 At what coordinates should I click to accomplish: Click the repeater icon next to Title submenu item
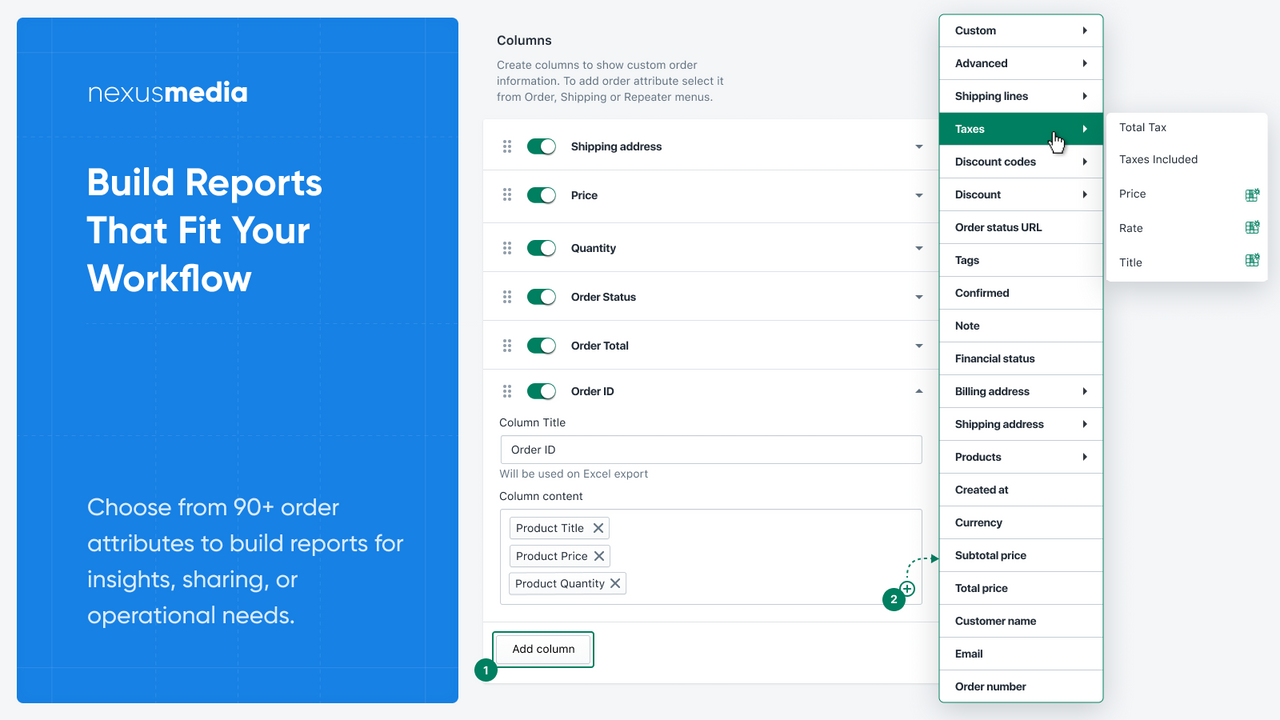[1252, 261]
